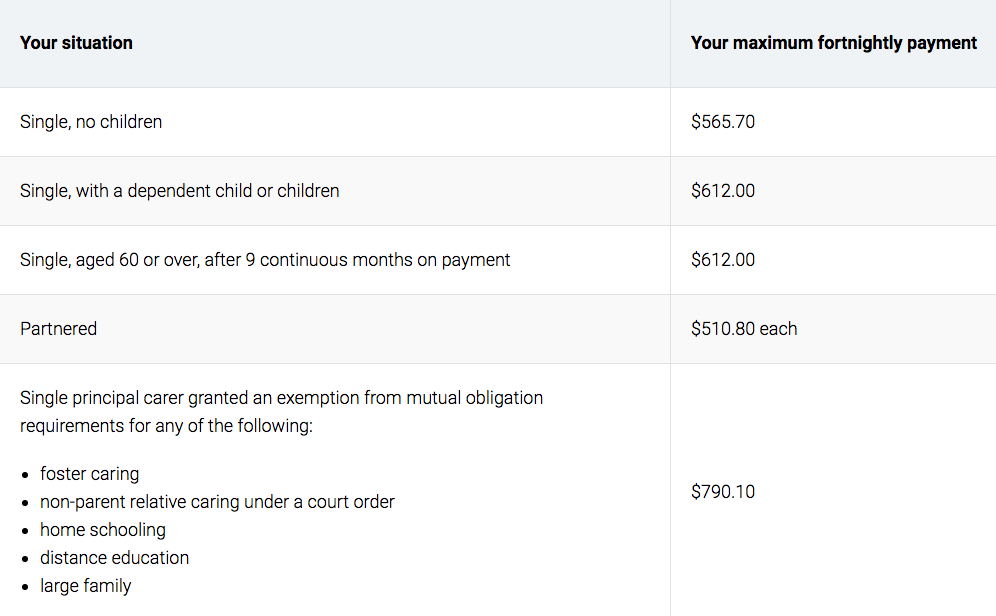
Task: Select the "large family" bullet item
Action: (x=86, y=586)
